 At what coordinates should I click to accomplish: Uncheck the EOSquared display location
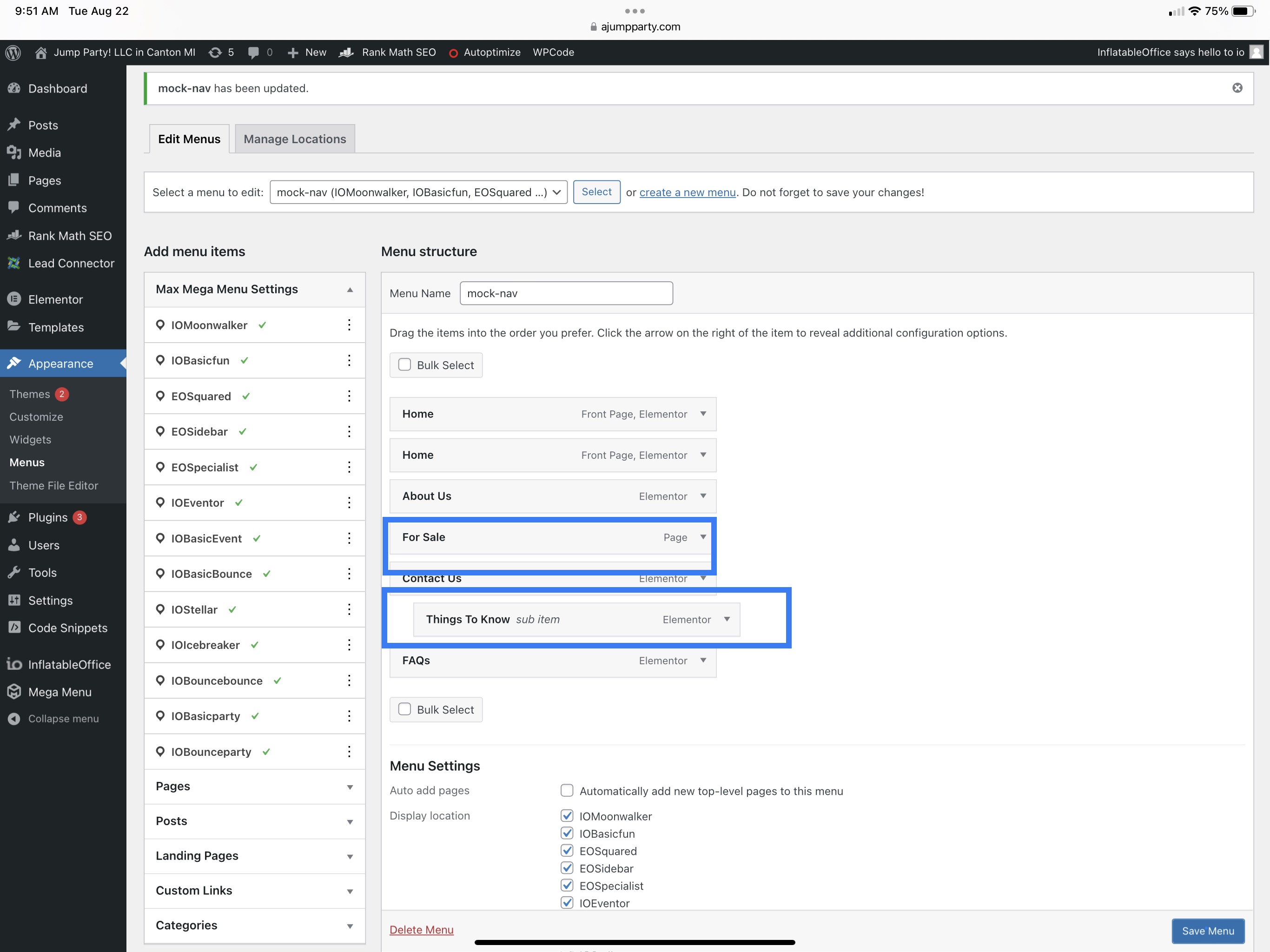tap(567, 851)
